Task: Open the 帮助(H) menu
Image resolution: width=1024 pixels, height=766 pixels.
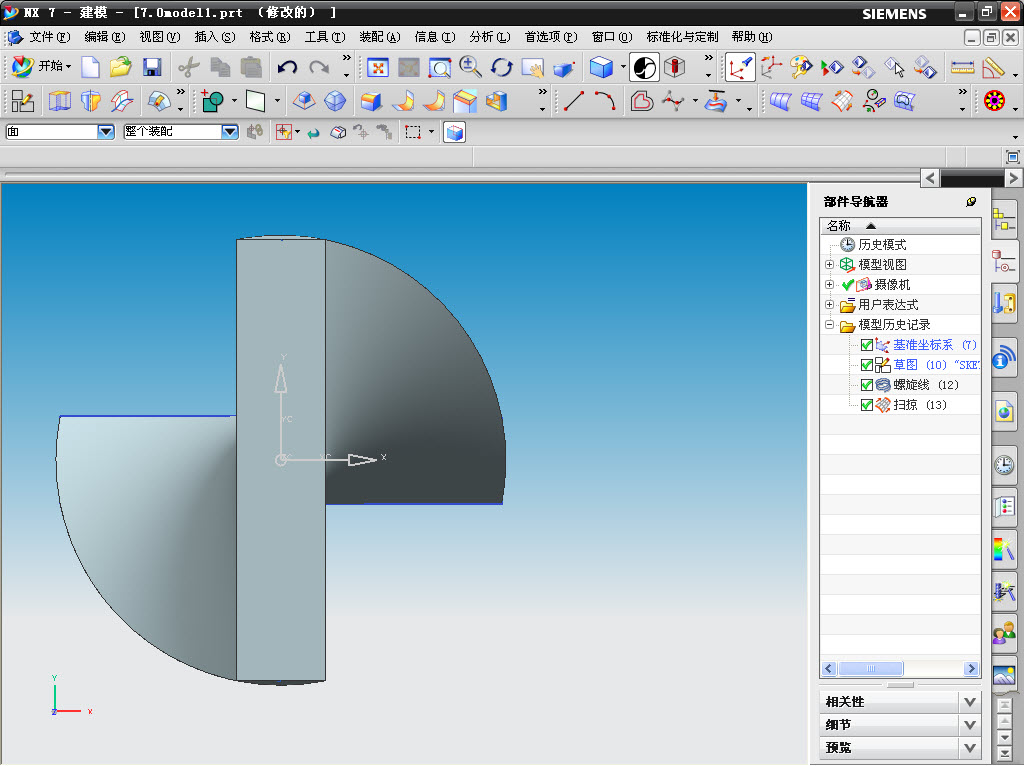Action: click(x=752, y=37)
